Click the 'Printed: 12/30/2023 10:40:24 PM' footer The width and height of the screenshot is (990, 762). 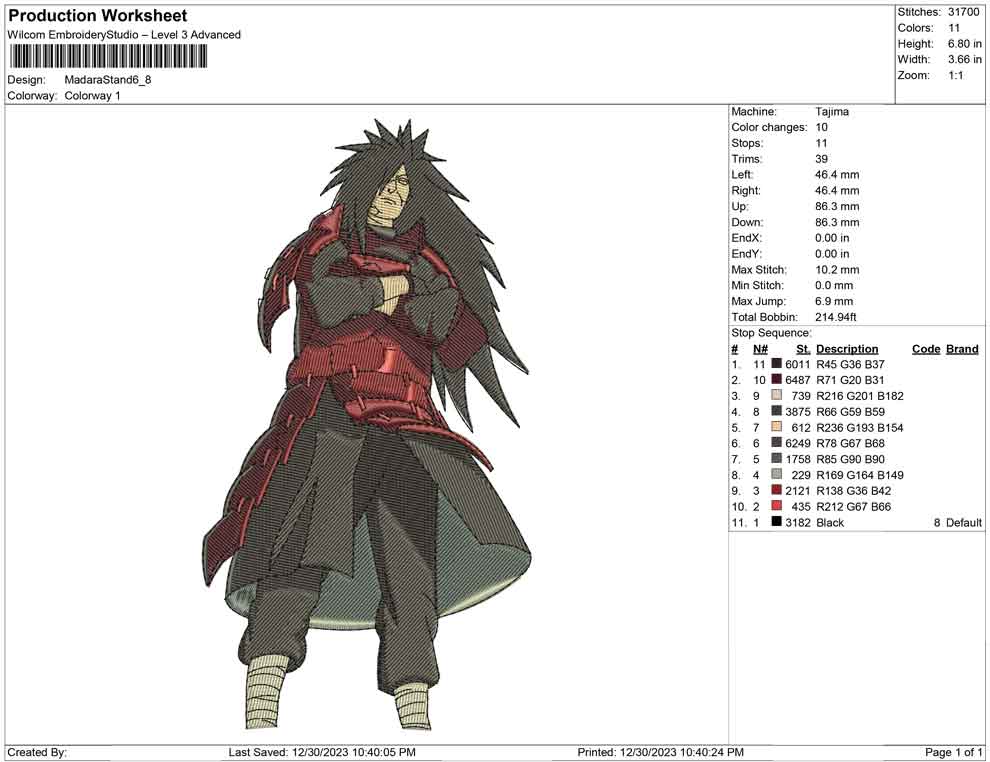[660, 752]
